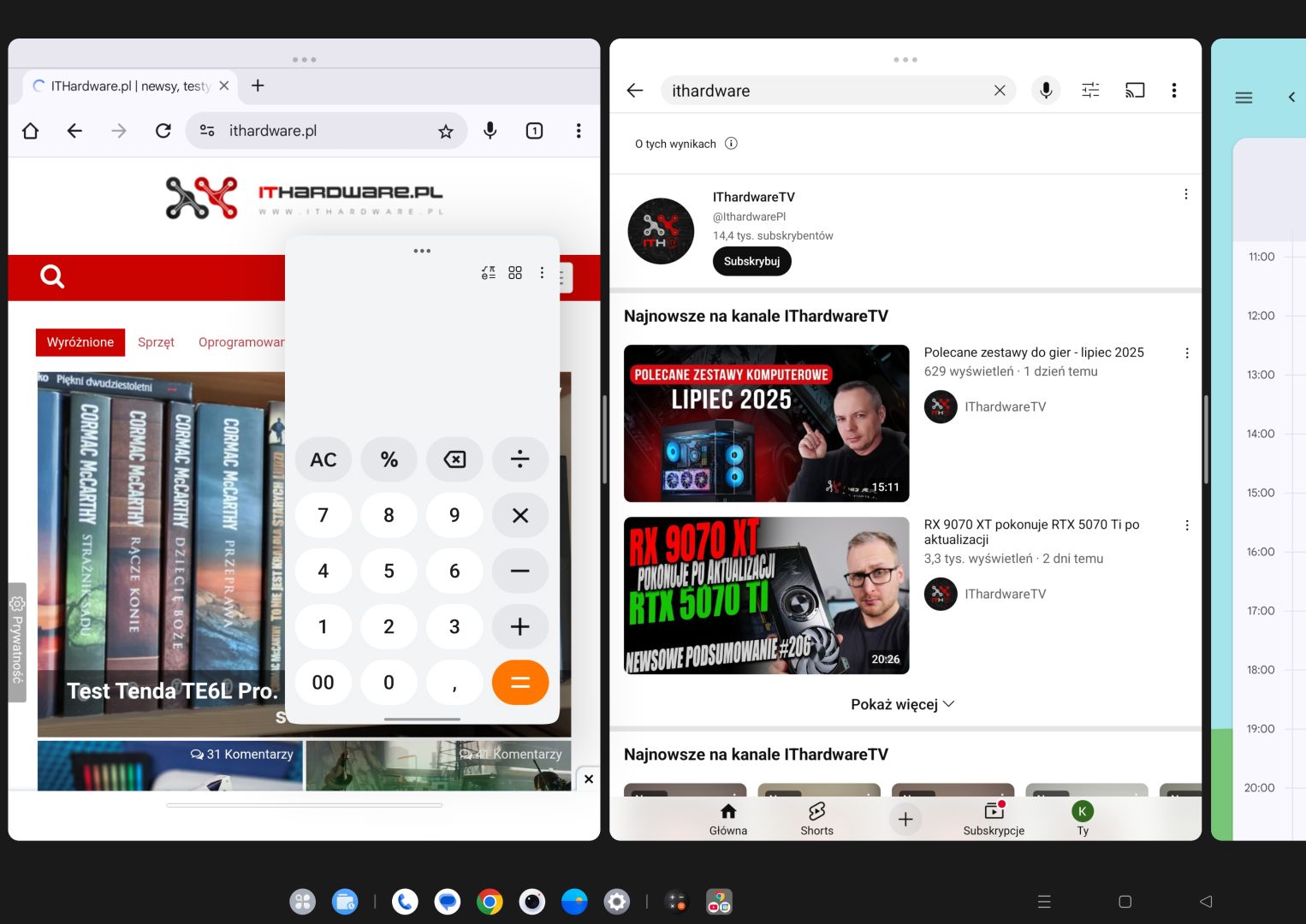
Task: Open calculator more options menu
Action: click(x=542, y=273)
